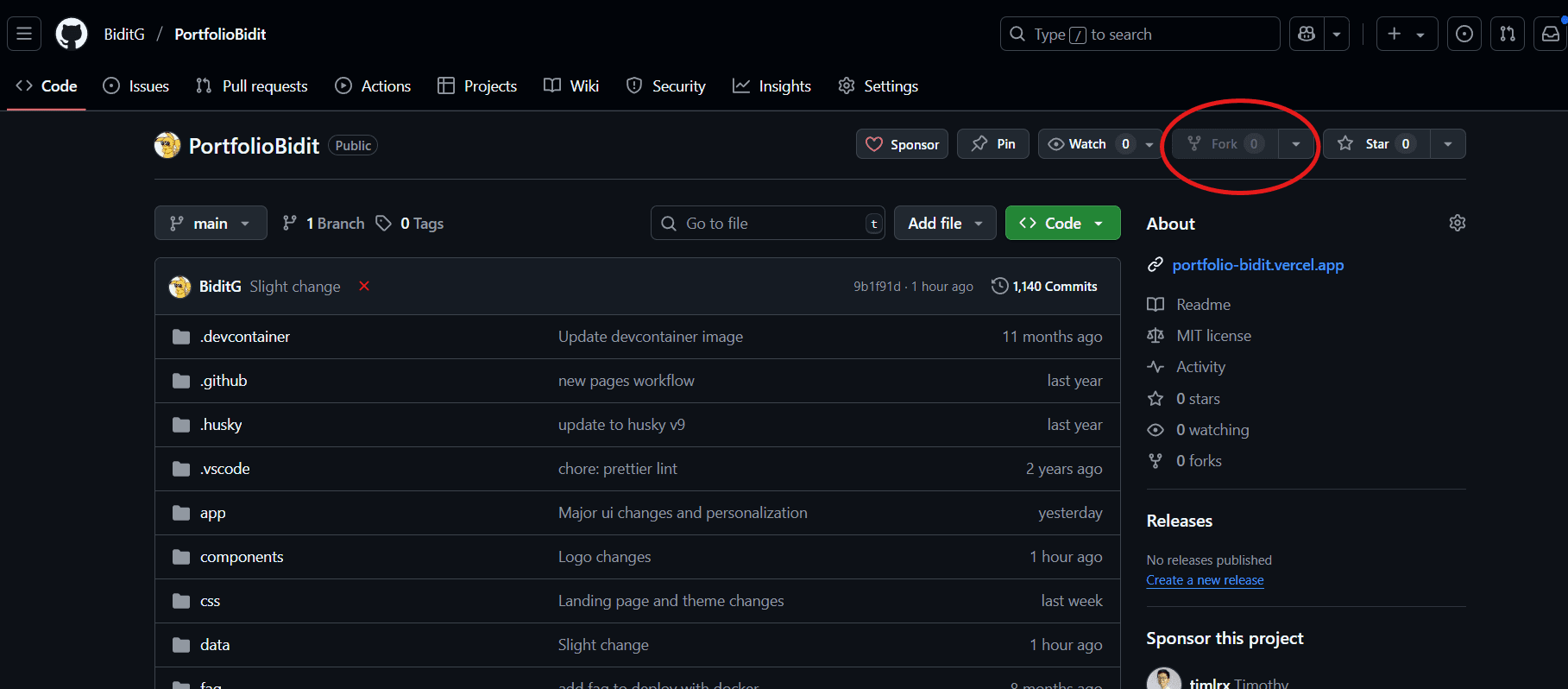The width and height of the screenshot is (1568, 689).
Task: Pin the repository to profile
Action: pyautogui.click(x=993, y=144)
